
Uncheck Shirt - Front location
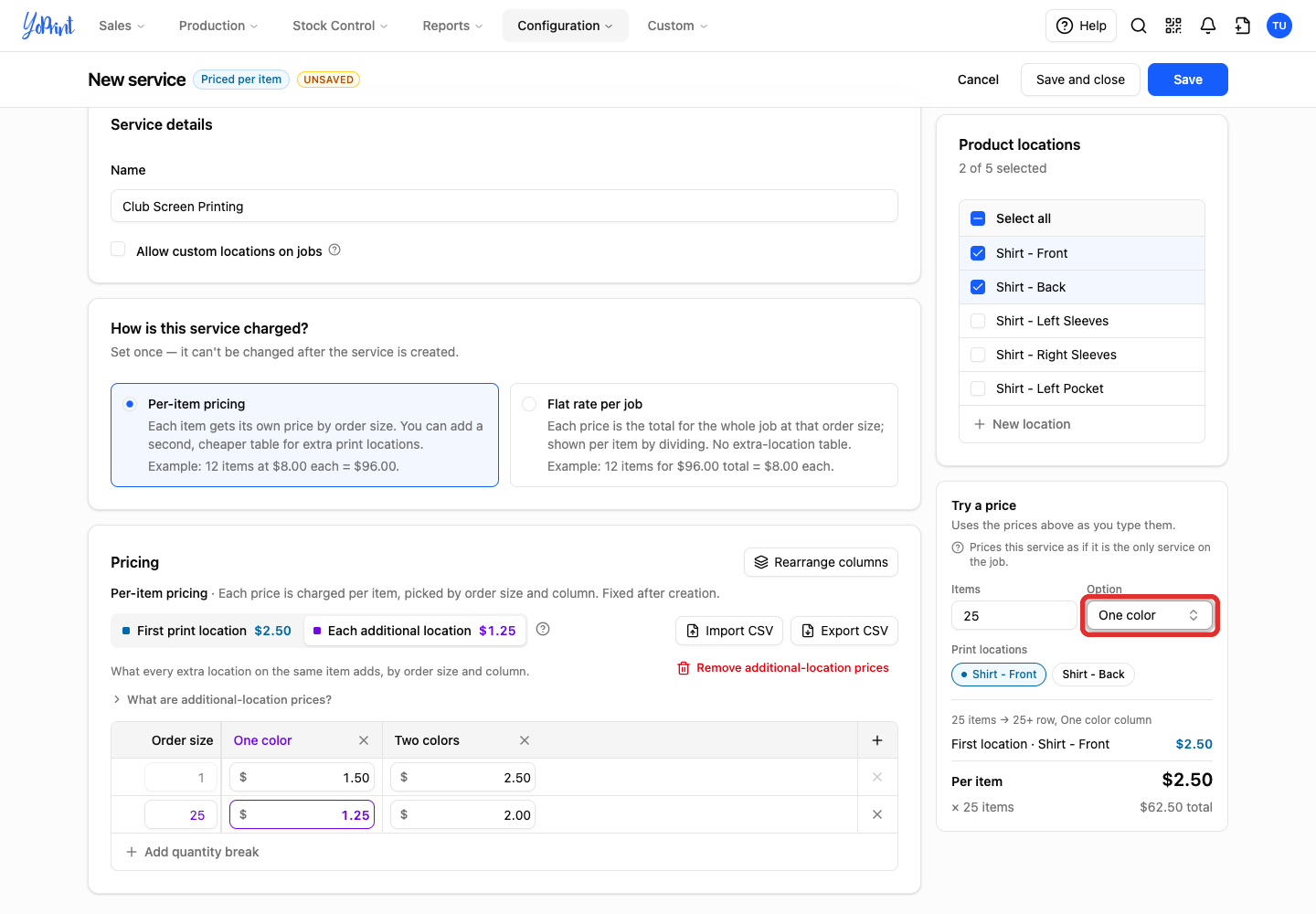(978, 253)
